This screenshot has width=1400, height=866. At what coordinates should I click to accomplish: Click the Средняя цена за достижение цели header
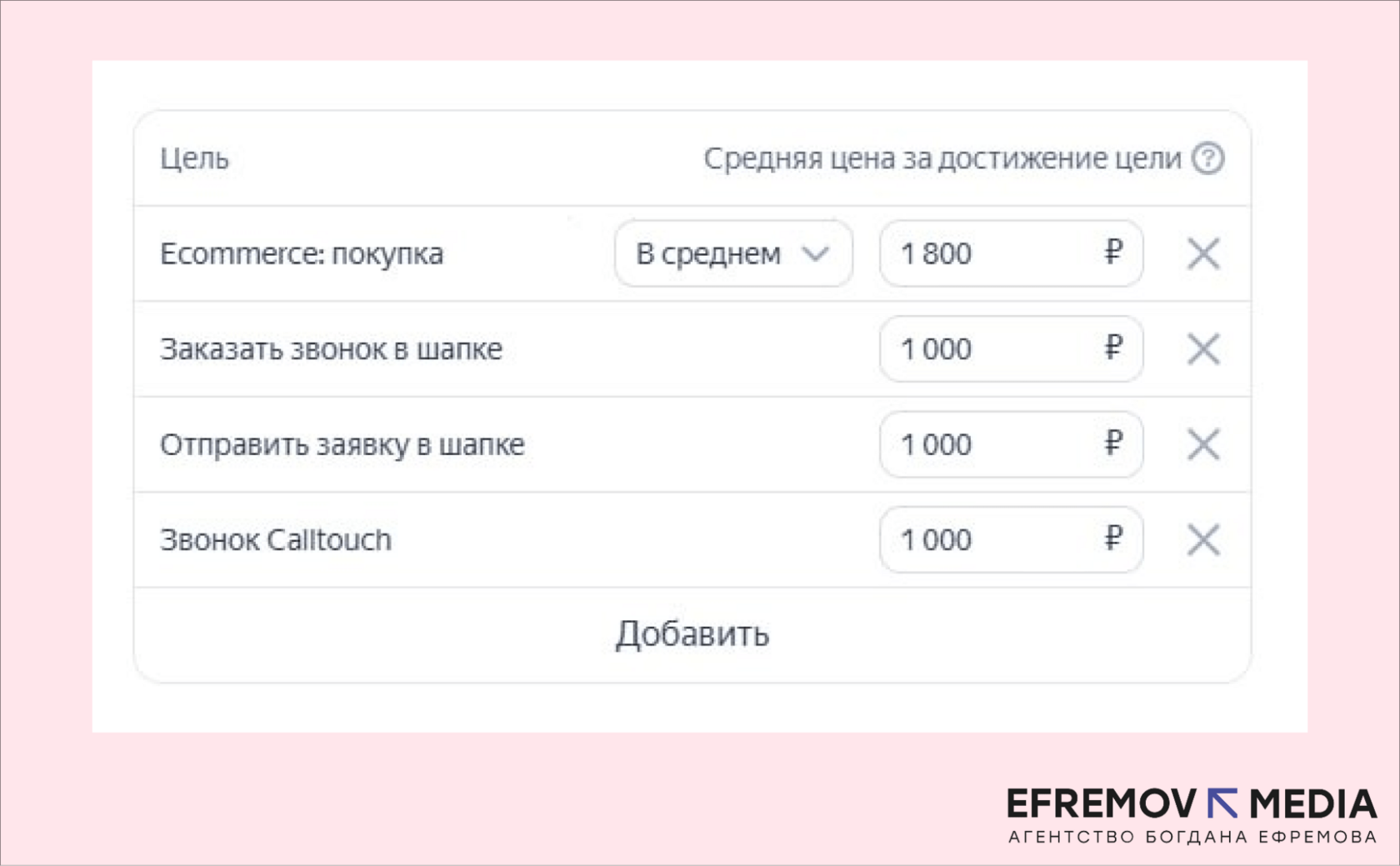point(942,158)
